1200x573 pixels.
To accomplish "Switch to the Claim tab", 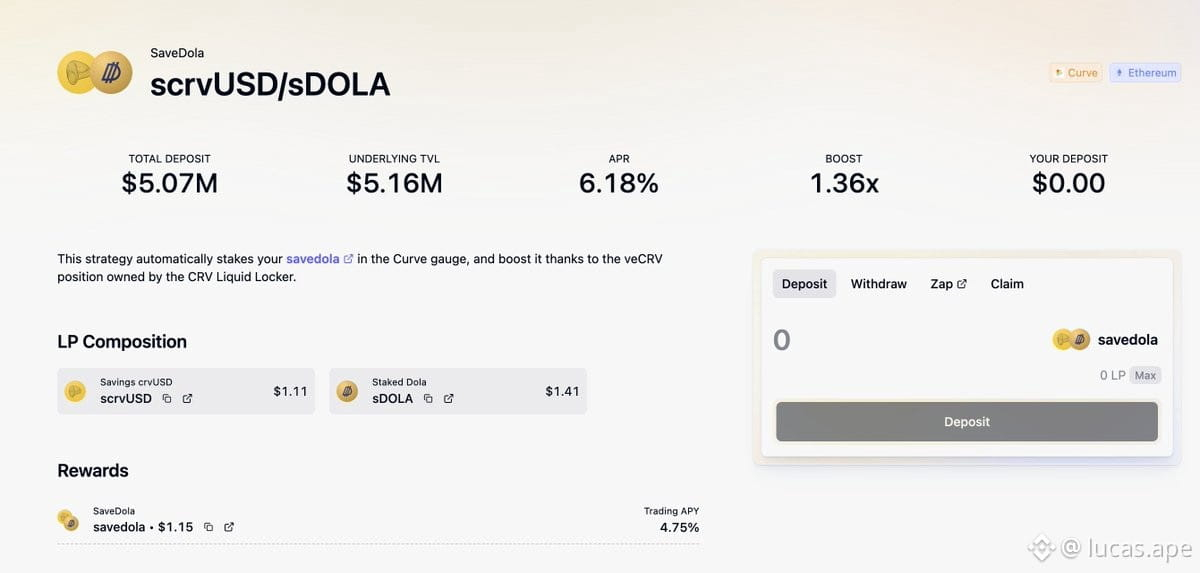I will 1007,284.
